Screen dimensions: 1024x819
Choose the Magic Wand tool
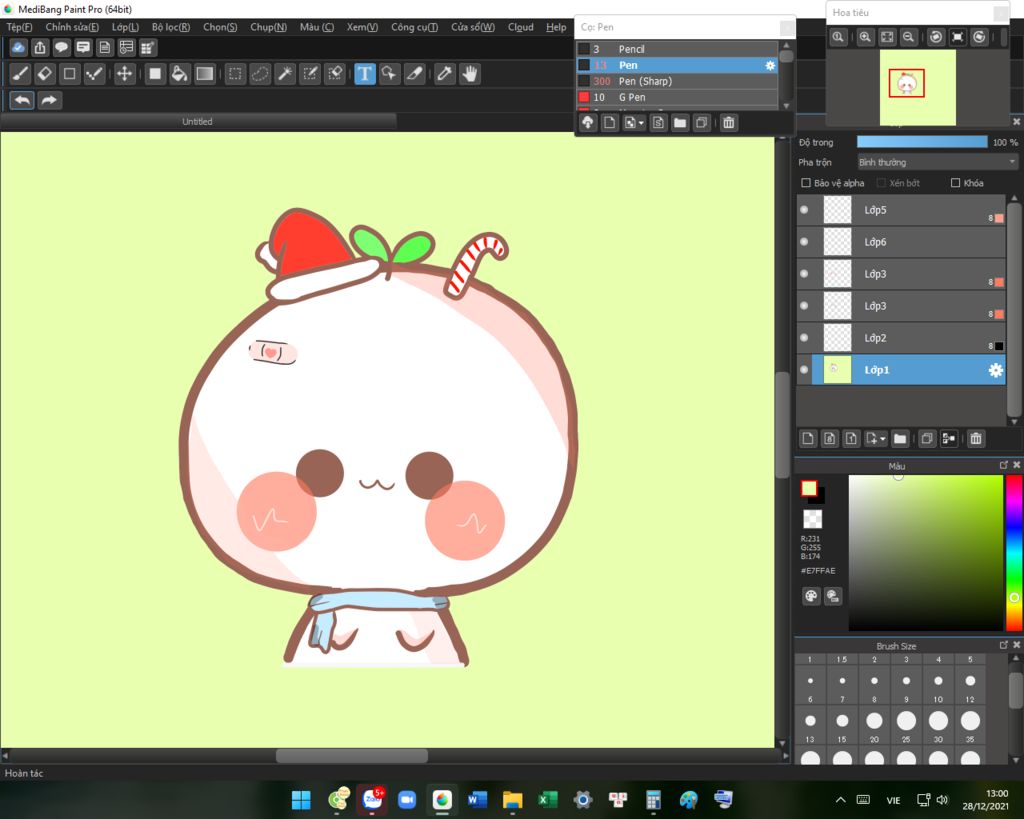(285, 74)
